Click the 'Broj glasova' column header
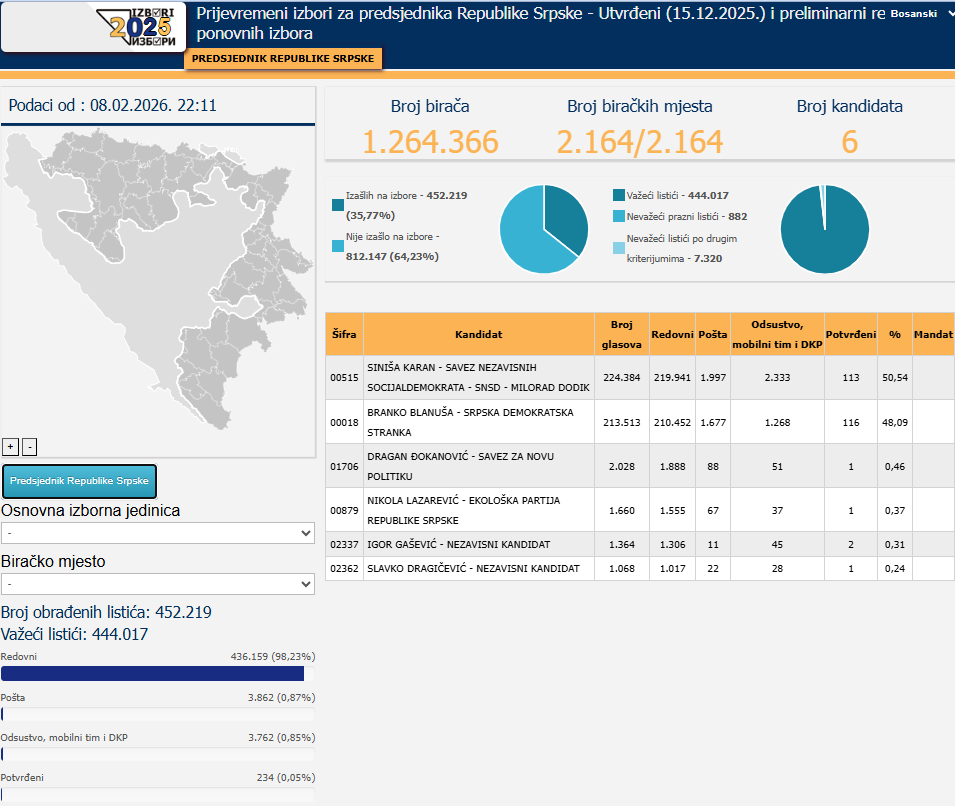 pos(621,334)
